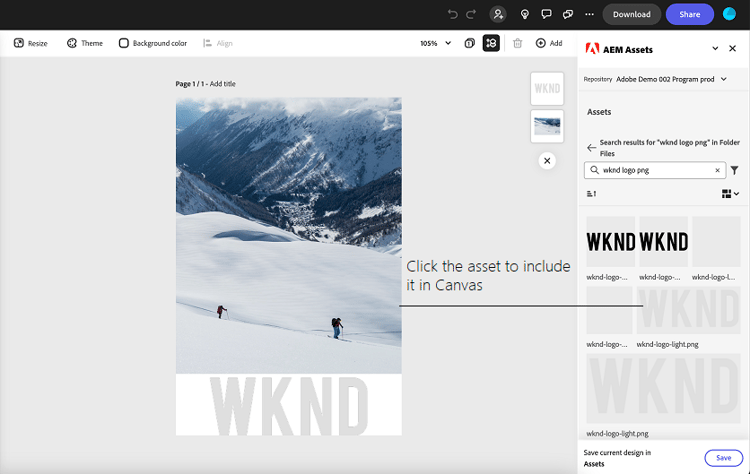Select the mountain photo layer thumbnail

(547, 126)
